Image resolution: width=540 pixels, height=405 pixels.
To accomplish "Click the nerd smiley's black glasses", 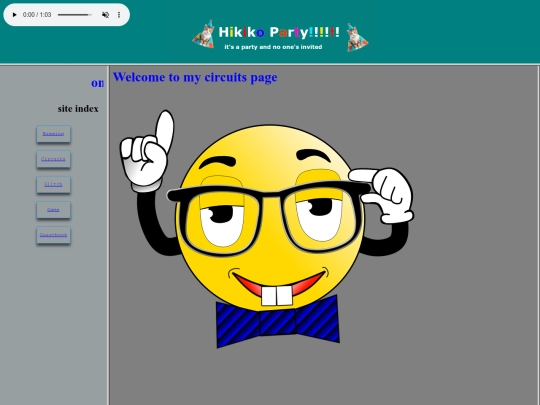I will (x=268, y=217).
